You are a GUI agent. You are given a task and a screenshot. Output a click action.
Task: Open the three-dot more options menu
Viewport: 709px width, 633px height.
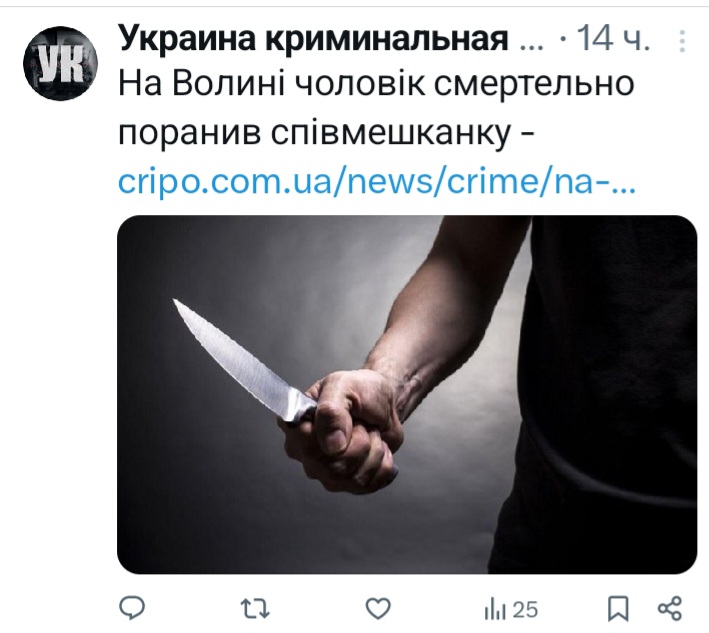point(682,41)
